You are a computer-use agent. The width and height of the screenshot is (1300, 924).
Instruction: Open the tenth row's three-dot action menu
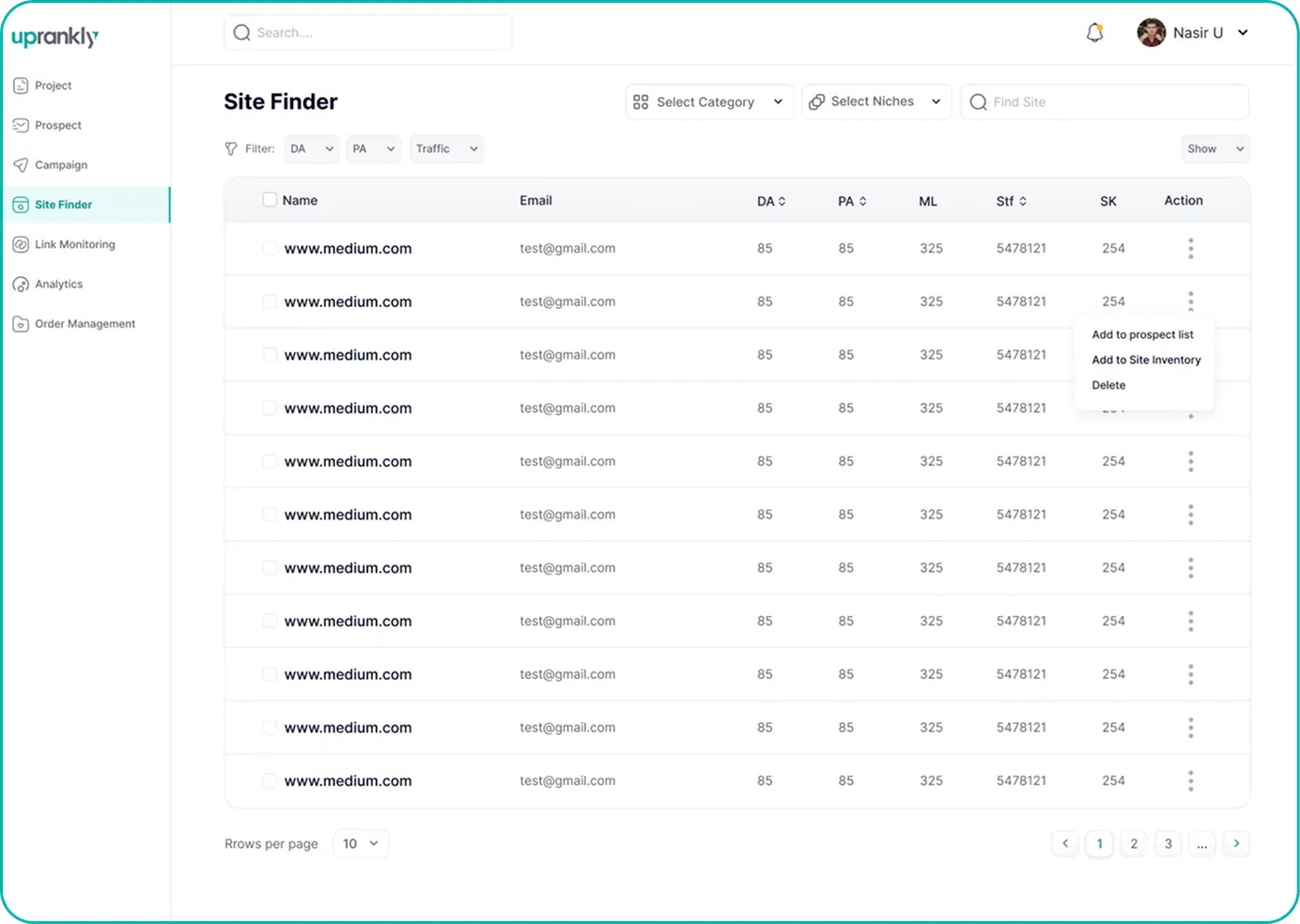click(1190, 728)
